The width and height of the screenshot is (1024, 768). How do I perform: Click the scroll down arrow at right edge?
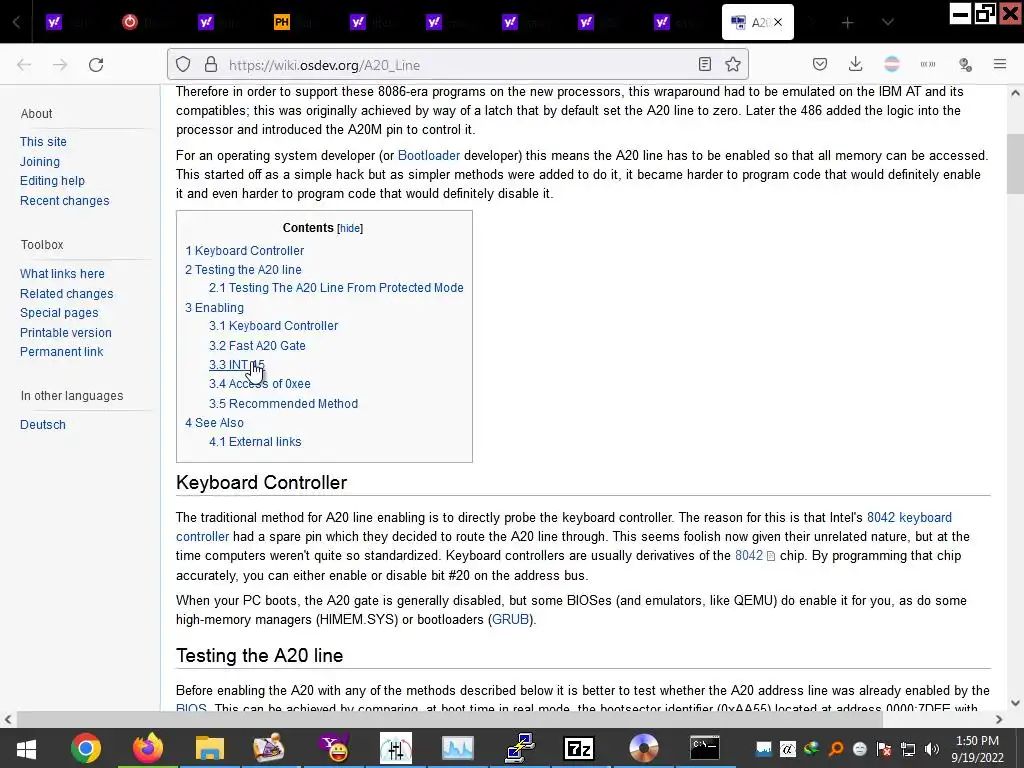tap(1015, 703)
